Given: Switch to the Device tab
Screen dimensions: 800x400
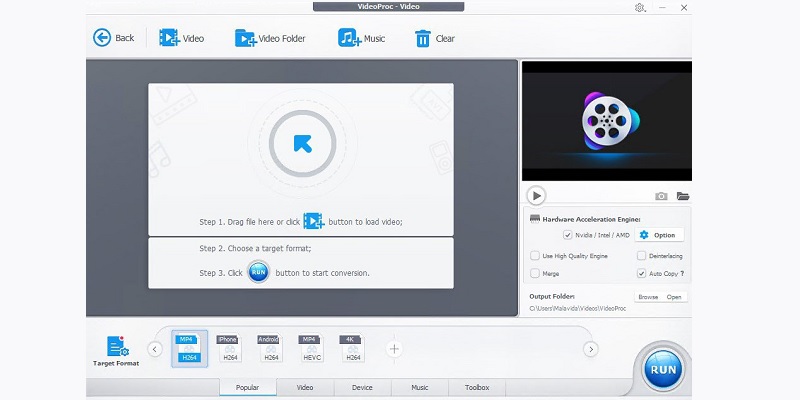Looking at the screenshot, I should click(x=362, y=387).
